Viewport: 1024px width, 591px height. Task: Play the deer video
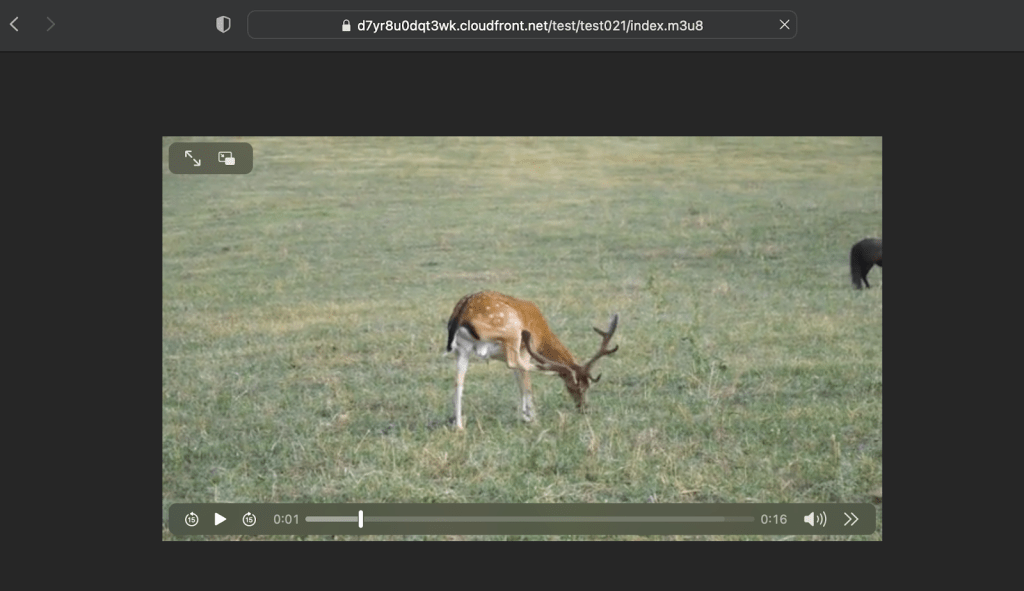220,519
